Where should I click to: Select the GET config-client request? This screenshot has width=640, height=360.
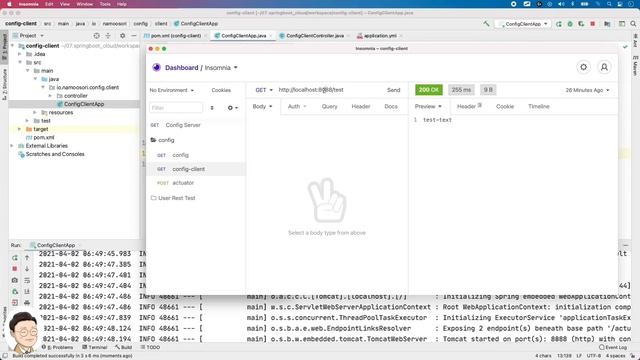point(196,169)
